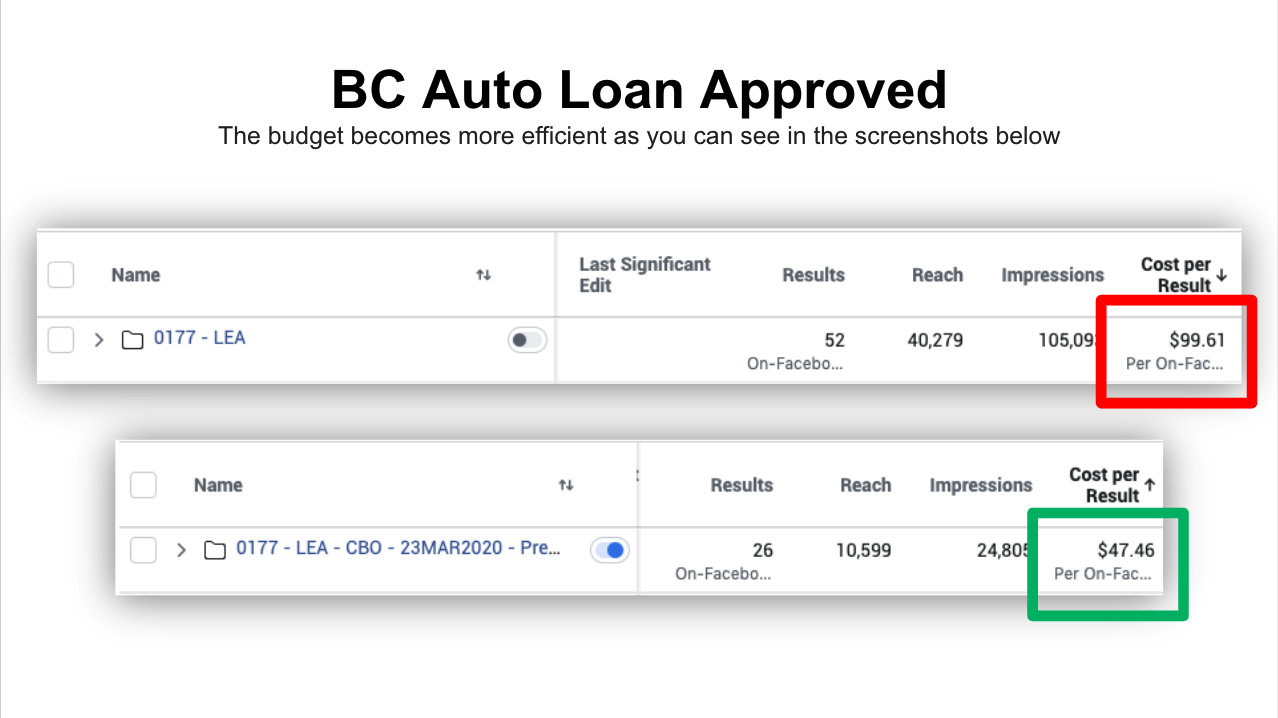Click the Impressions header in the top table
Viewport: 1278px width, 718px height.
tap(1052, 275)
